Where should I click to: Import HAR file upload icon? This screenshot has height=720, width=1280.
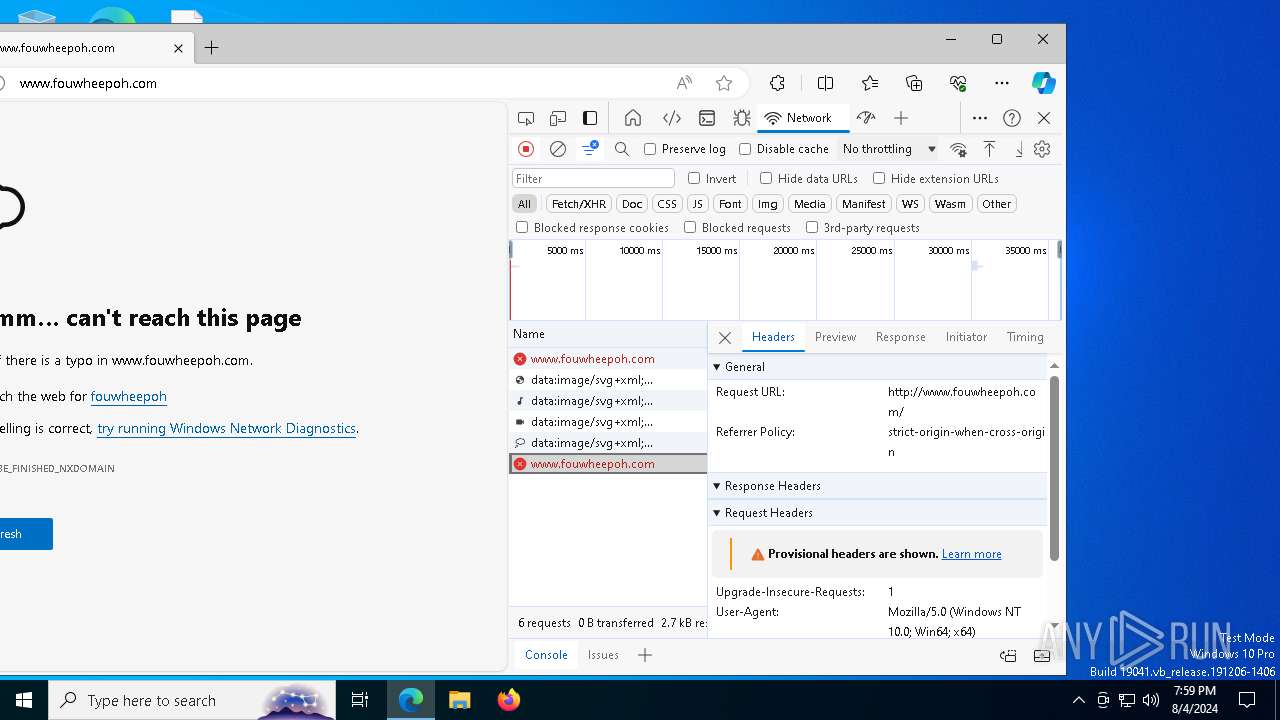tap(989, 149)
